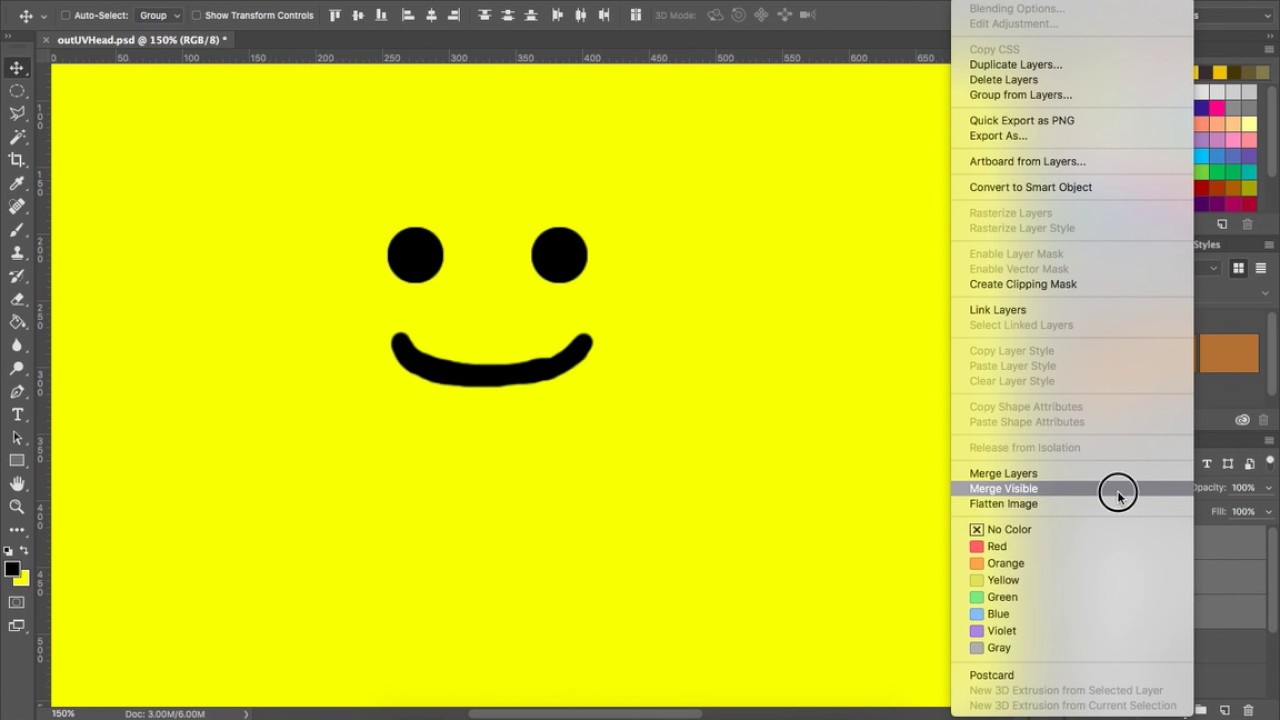Open the Auto-Select Group dropdown
The height and width of the screenshot is (720, 1280).
tap(159, 15)
